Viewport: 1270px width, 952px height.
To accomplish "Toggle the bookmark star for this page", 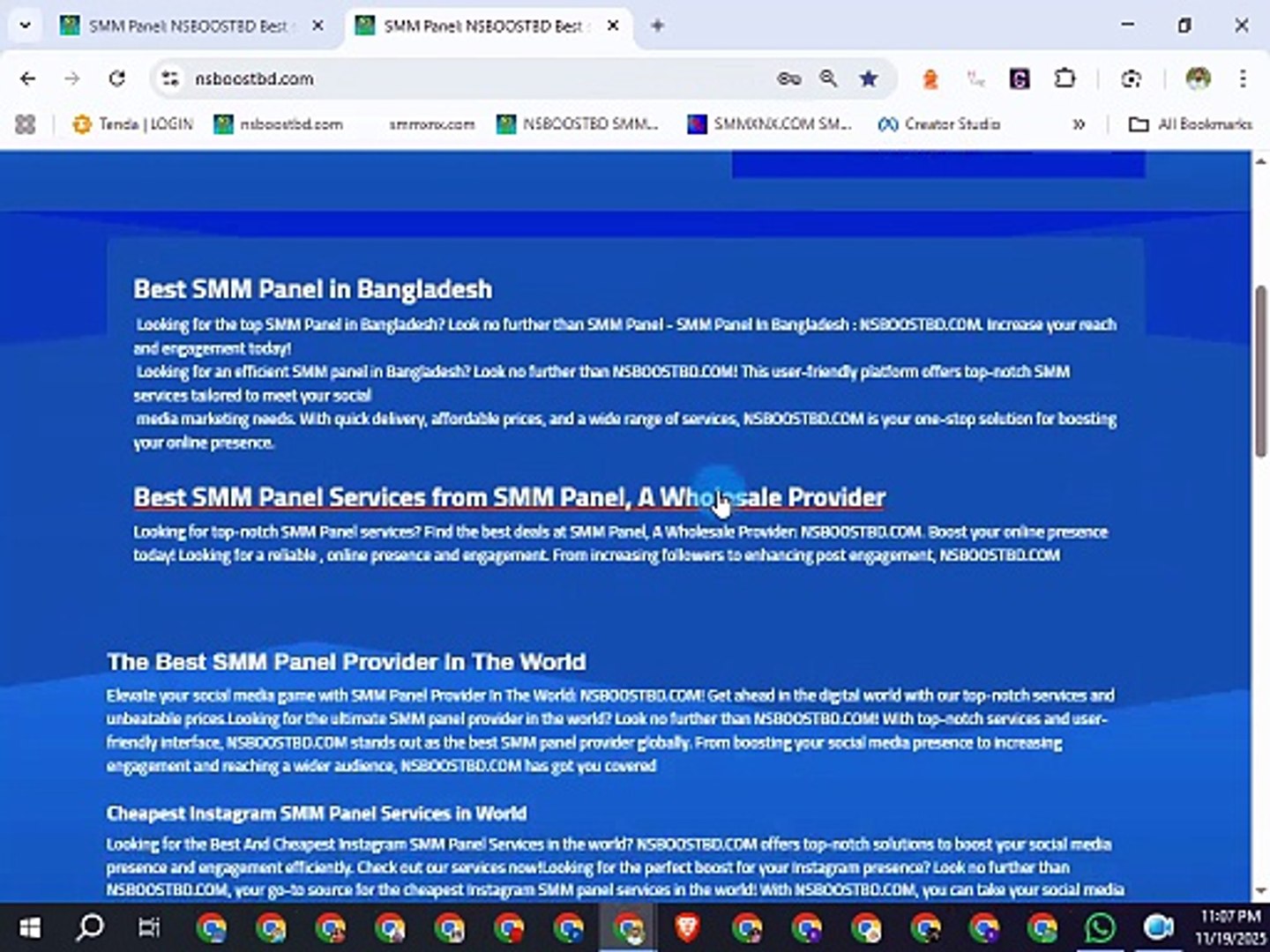I will tap(869, 78).
